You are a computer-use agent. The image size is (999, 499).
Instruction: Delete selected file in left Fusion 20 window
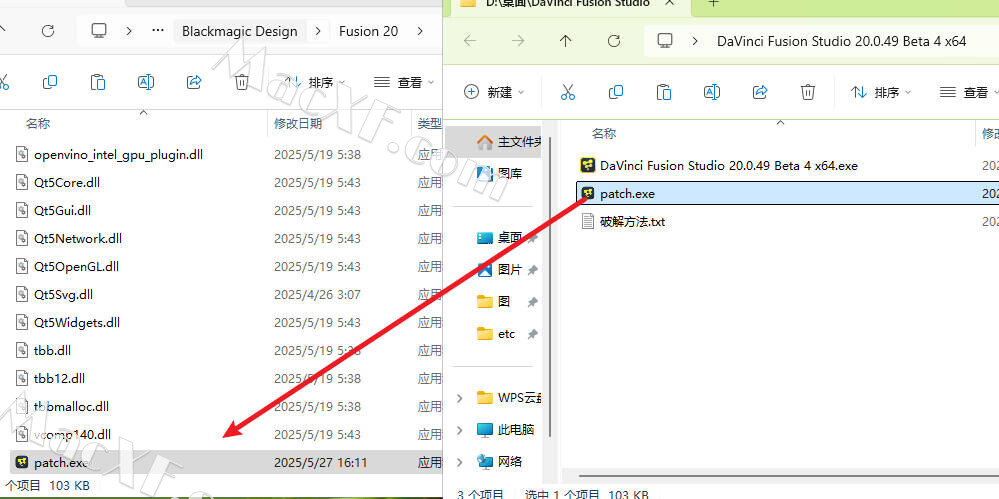[x=241, y=82]
